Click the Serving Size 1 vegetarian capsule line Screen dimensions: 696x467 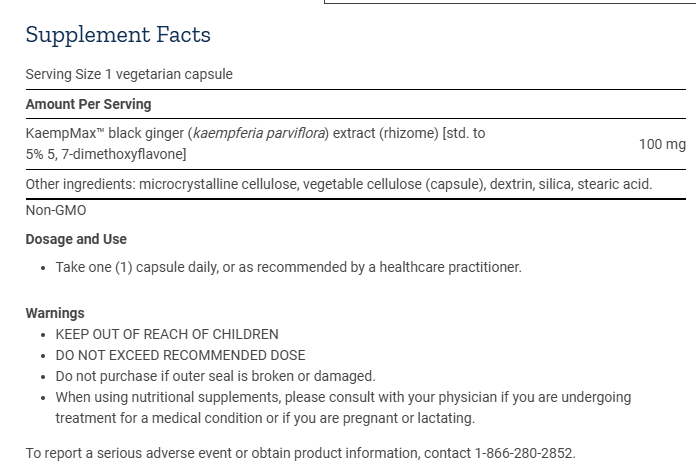129,74
